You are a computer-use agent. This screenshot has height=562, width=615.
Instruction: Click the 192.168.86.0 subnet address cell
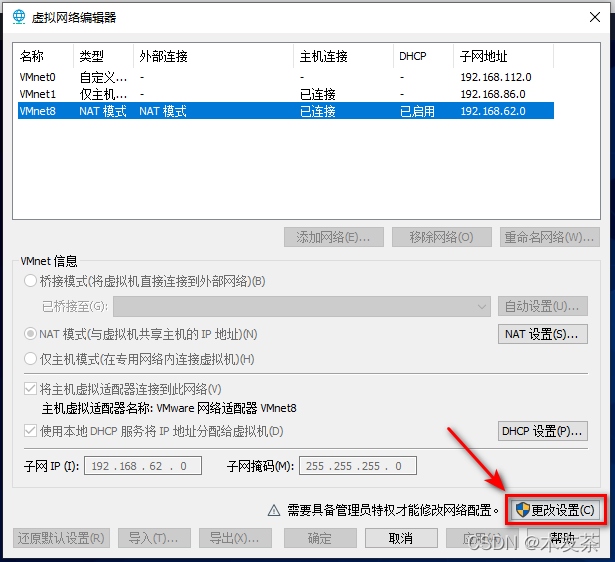[x=493, y=94]
